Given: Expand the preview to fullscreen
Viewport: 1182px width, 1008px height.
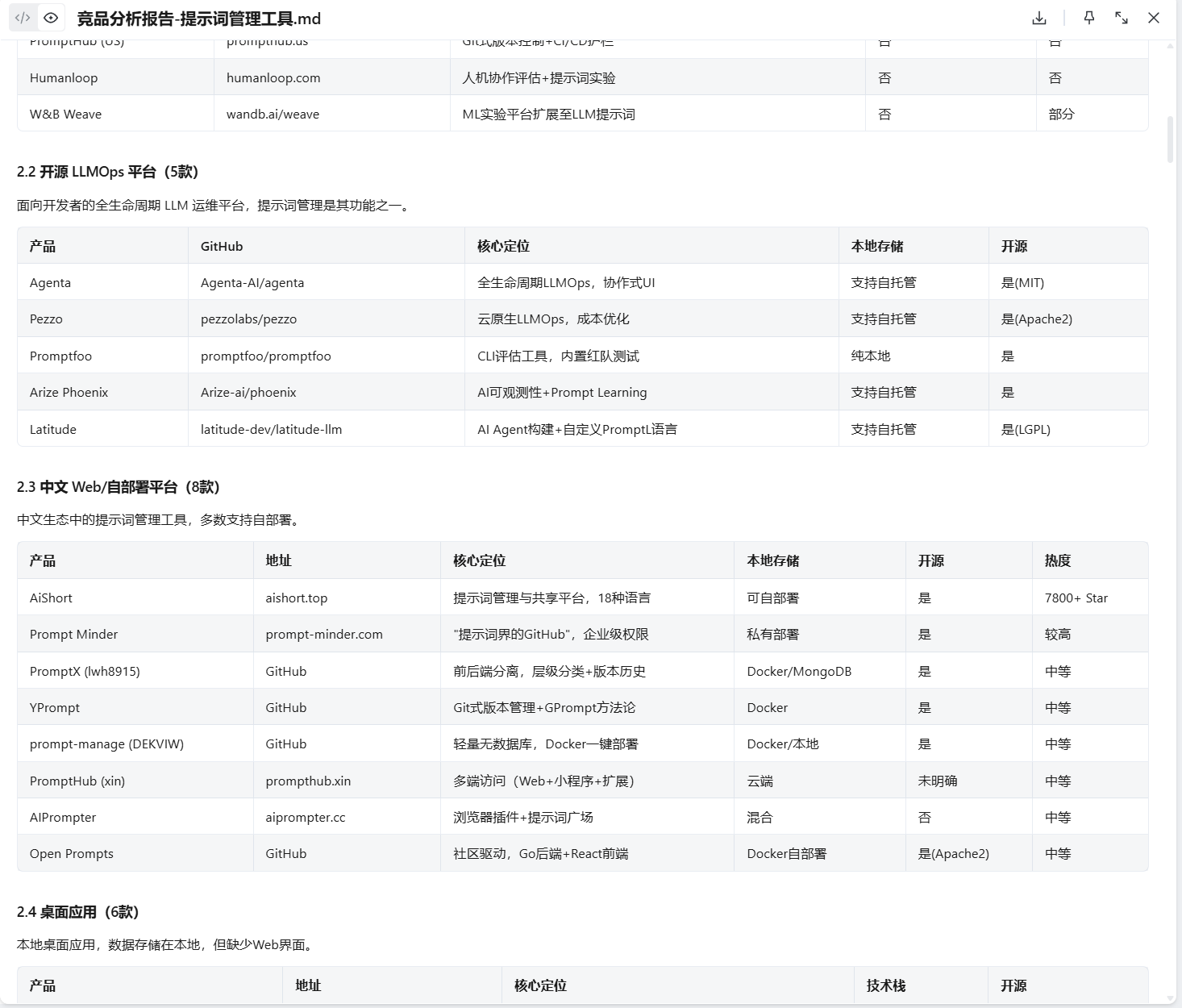Looking at the screenshot, I should (1122, 18).
